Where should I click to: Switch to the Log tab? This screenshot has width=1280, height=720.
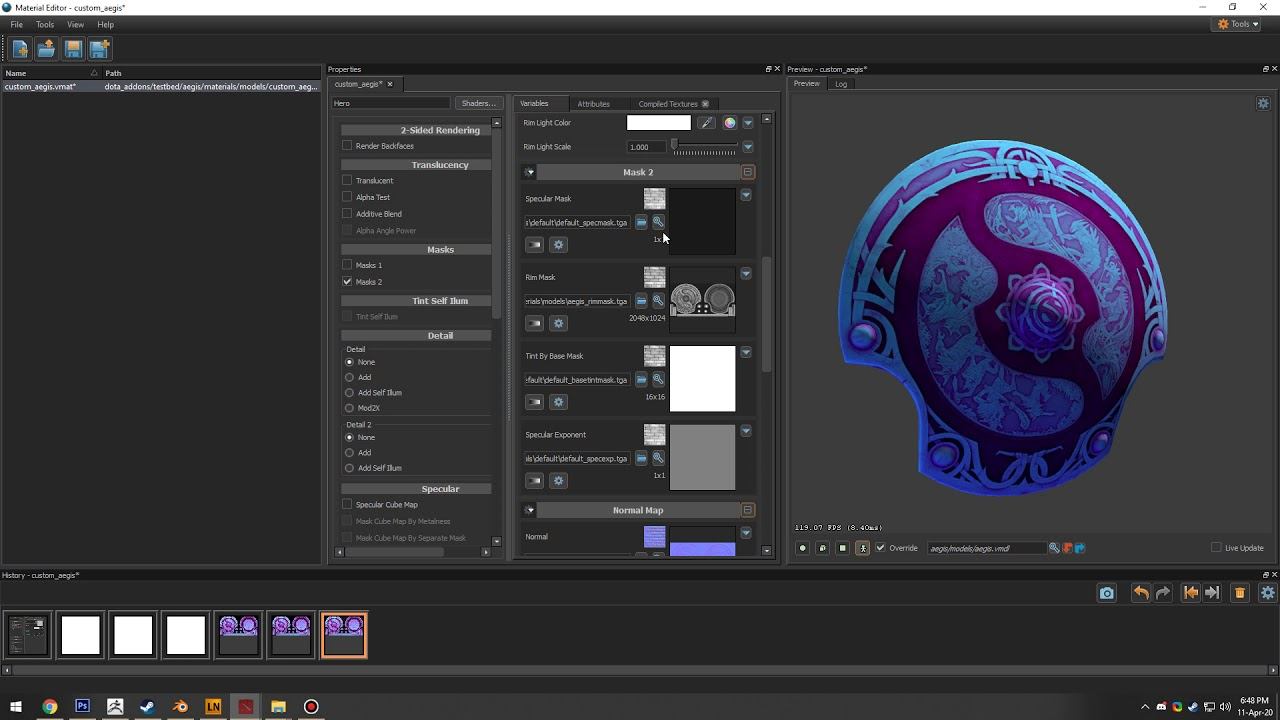pos(841,84)
